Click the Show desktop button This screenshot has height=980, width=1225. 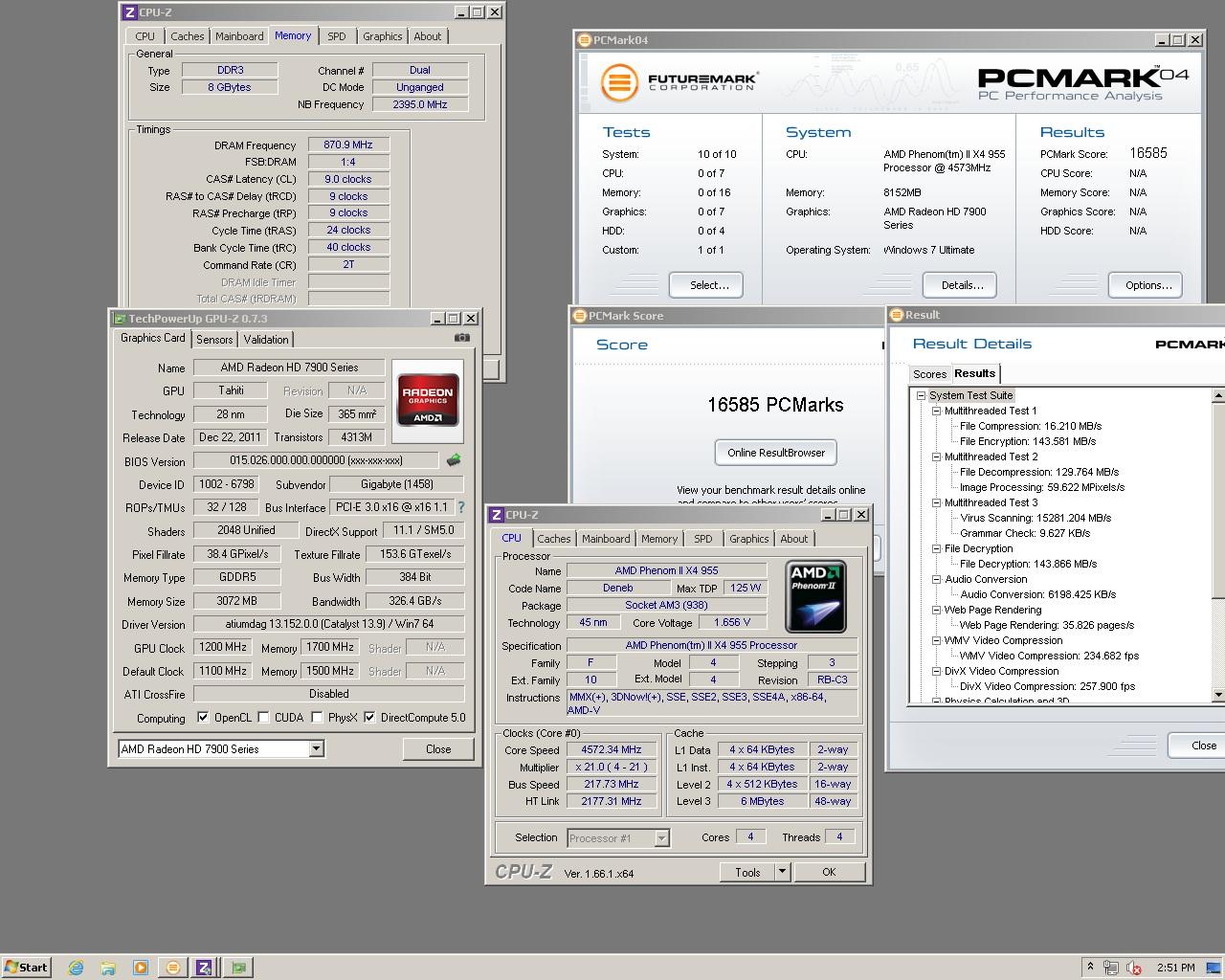click(x=1214, y=968)
